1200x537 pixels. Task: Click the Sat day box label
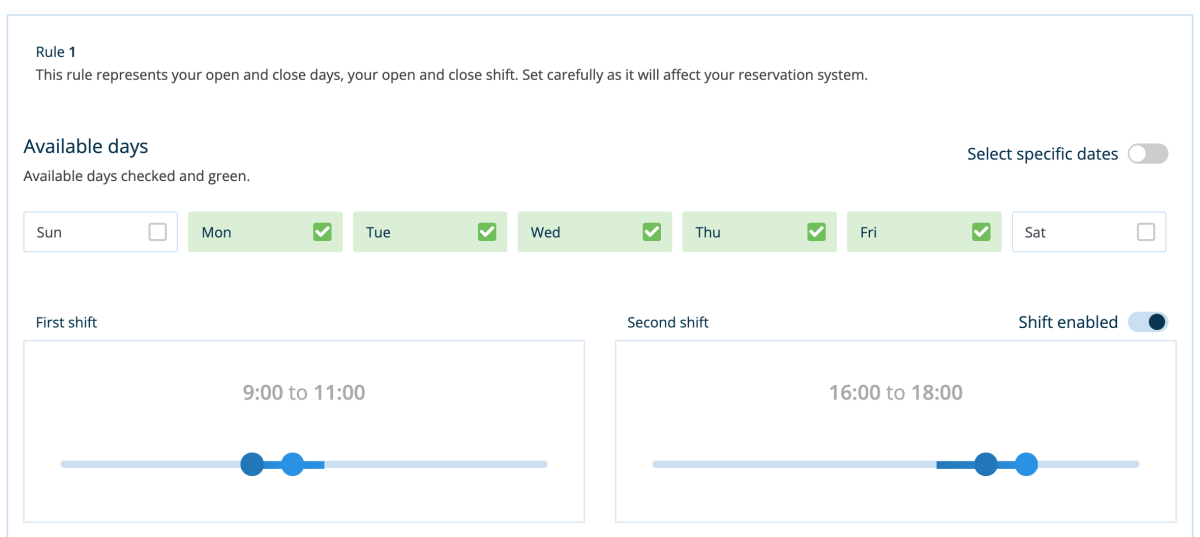tap(1035, 232)
